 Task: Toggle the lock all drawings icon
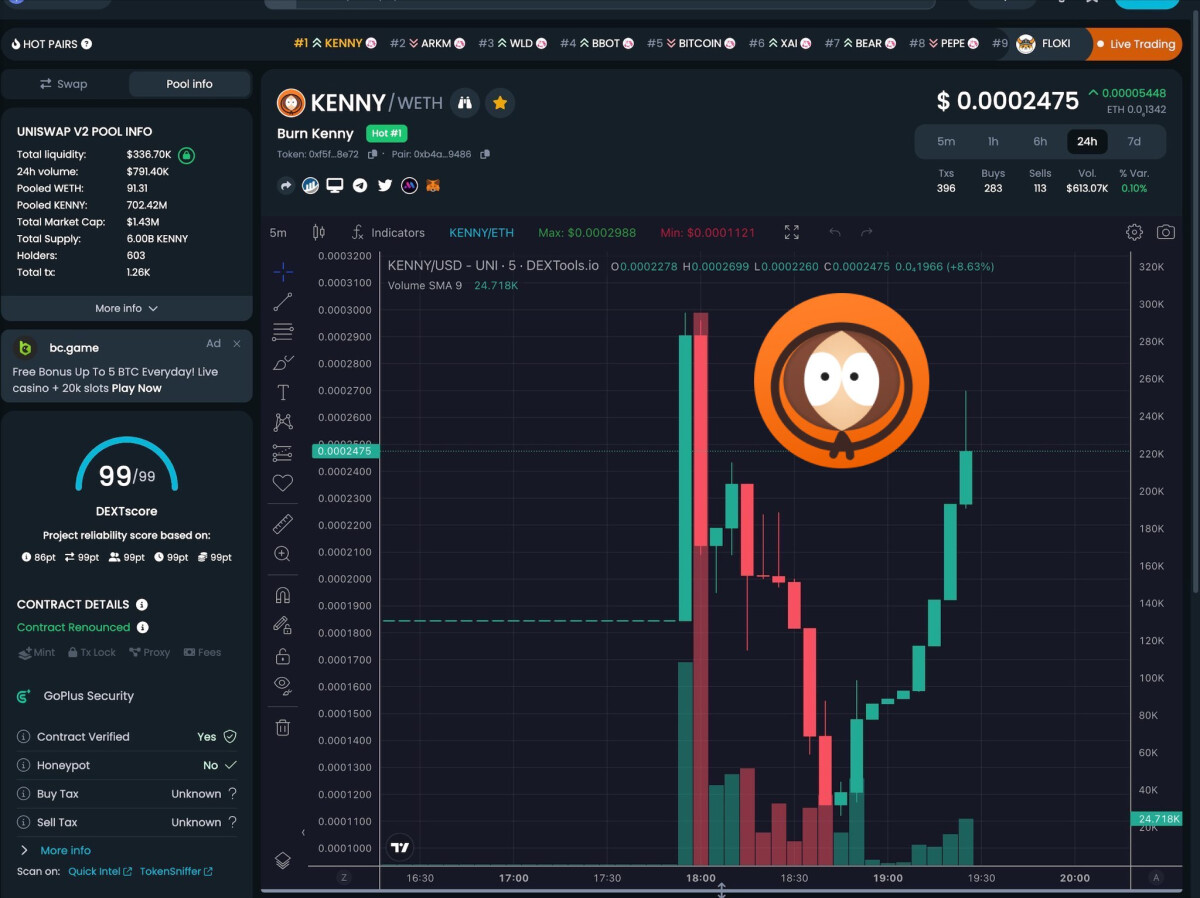click(283, 656)
